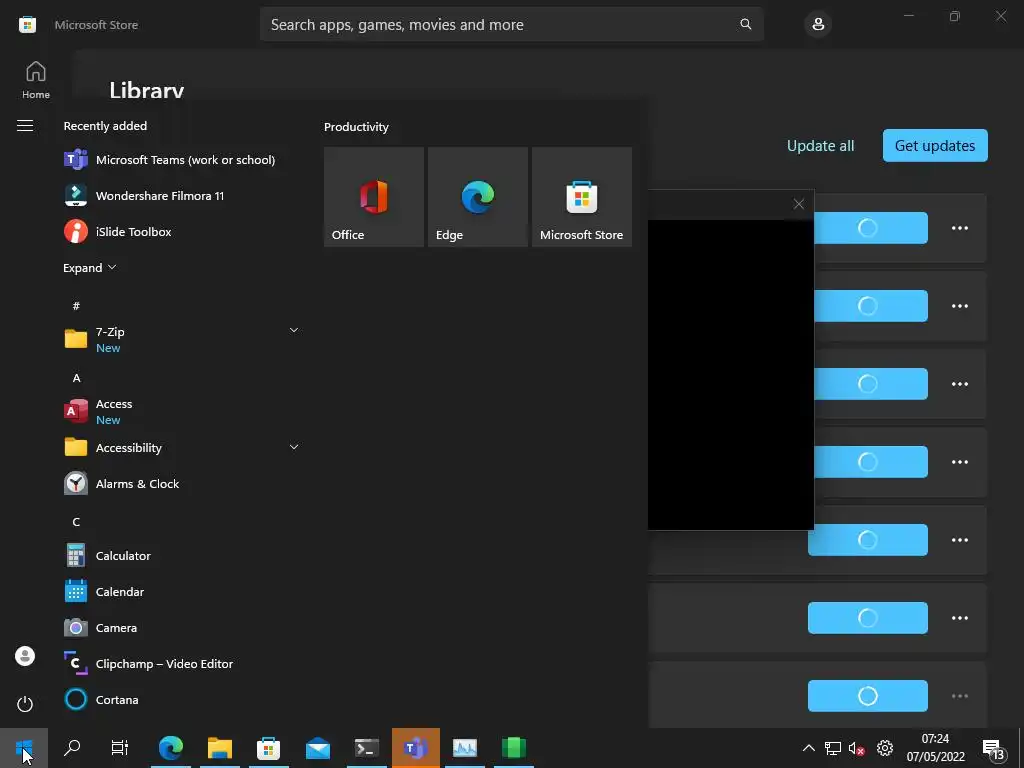Viewport: 1024px width, 768px height.
Task: Click the Office tile in Productivity
Action: pyautogui.click(x=374, y=197)
